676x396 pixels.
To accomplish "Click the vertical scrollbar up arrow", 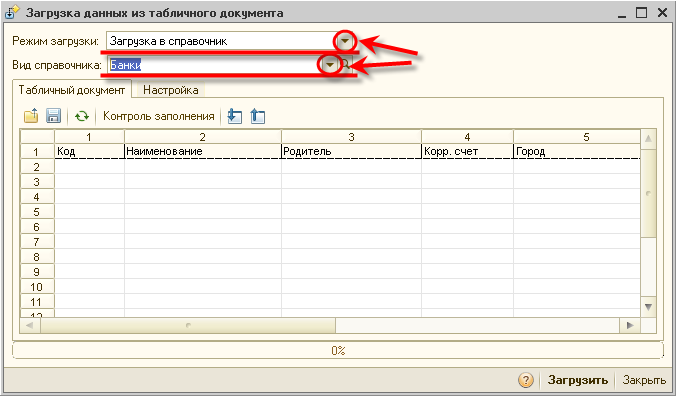I will click(x=648, y=139).
